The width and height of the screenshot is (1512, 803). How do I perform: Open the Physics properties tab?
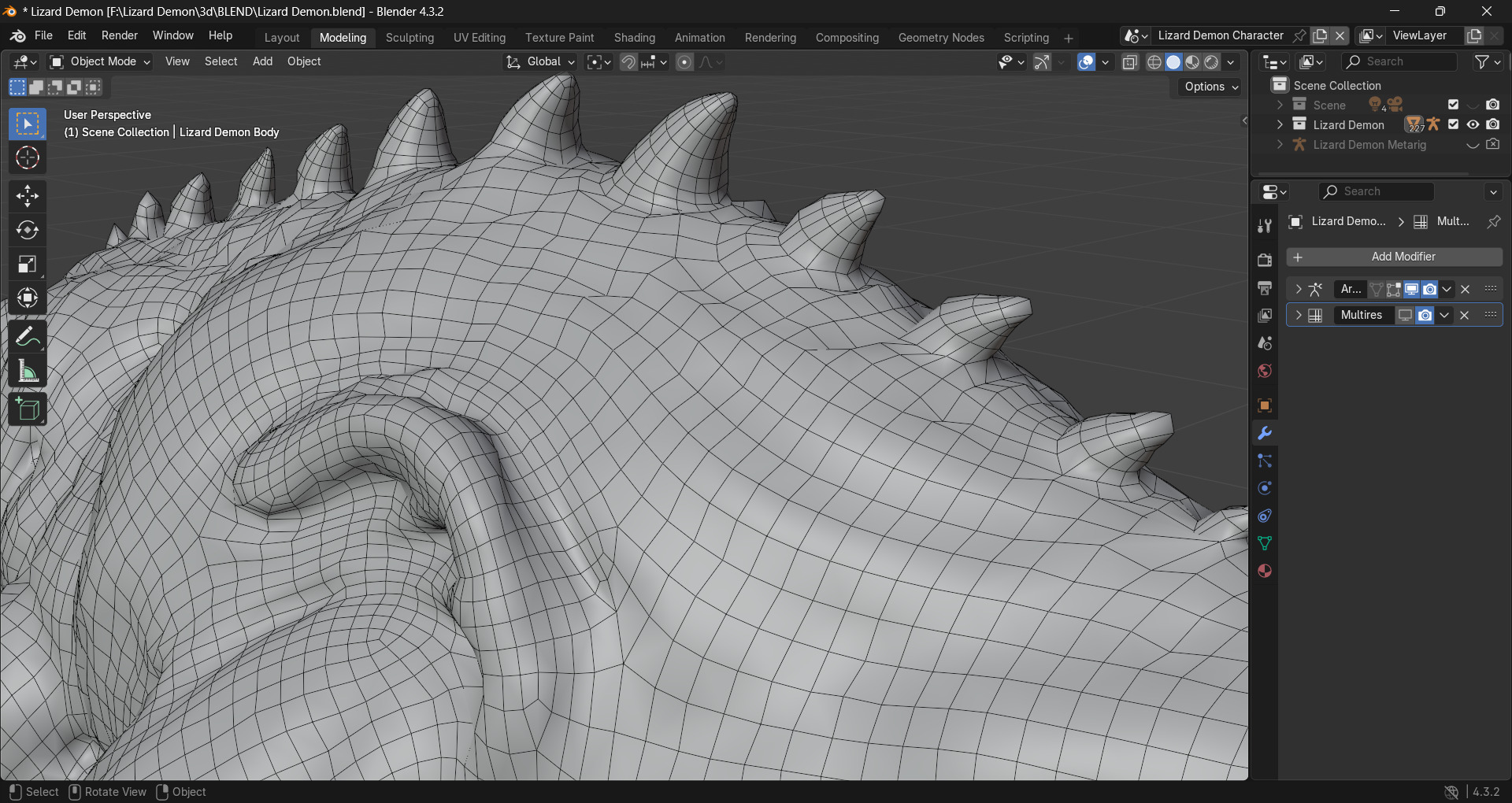coord(1265,488)
